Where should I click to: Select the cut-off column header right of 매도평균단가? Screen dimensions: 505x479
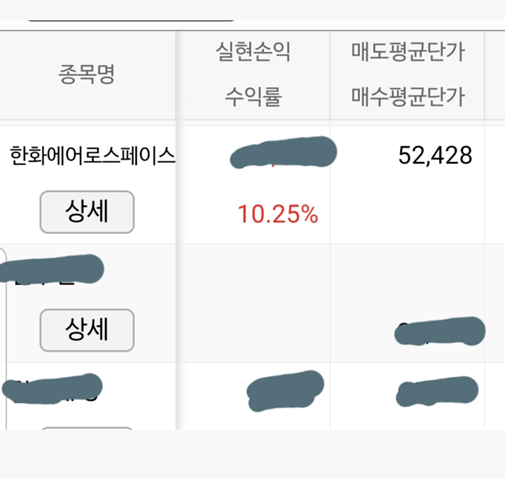pyautogui.click(x=495, y=75)
